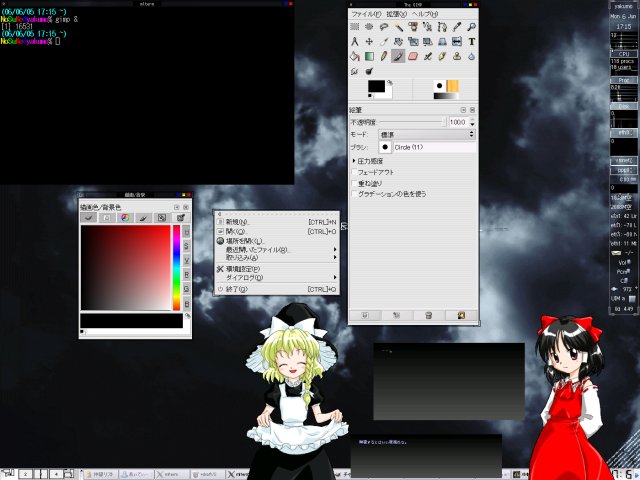Open the 拡張 menu in GIMP toolbox
Viewport: 640px width, 480px height.
[396, 14]
